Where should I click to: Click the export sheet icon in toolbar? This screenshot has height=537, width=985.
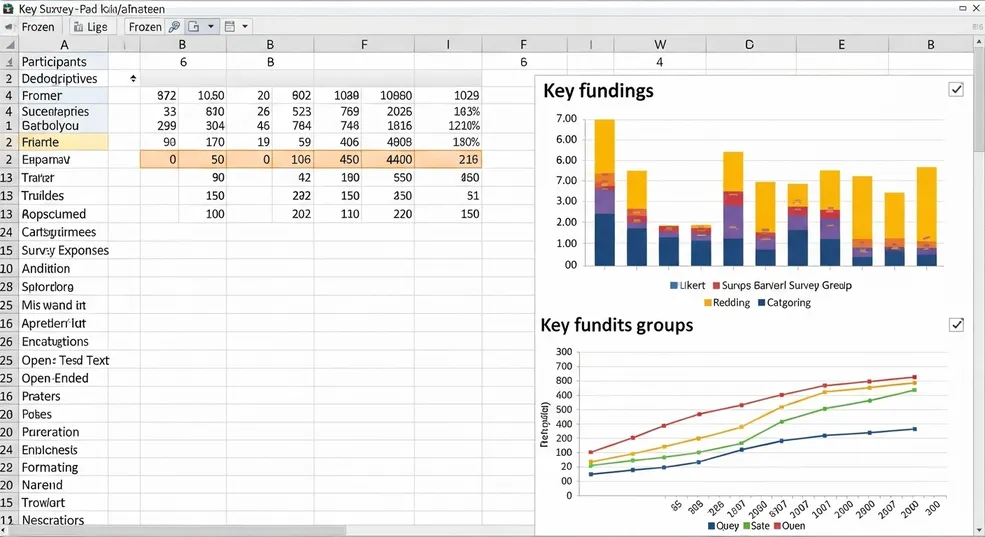195,27
